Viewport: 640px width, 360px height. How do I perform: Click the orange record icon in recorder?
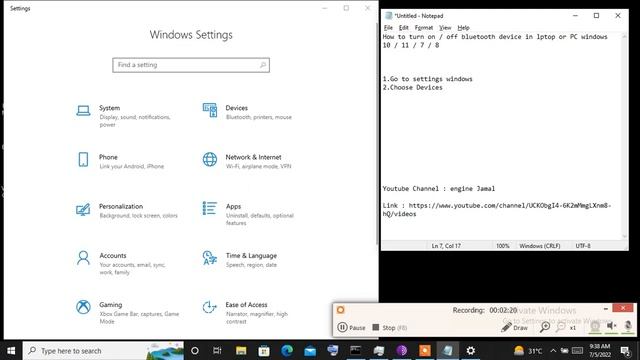tap(340, 310)
